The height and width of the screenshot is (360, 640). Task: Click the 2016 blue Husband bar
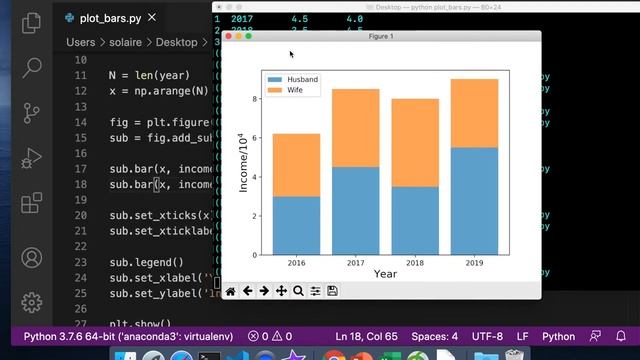click(296, 226)
